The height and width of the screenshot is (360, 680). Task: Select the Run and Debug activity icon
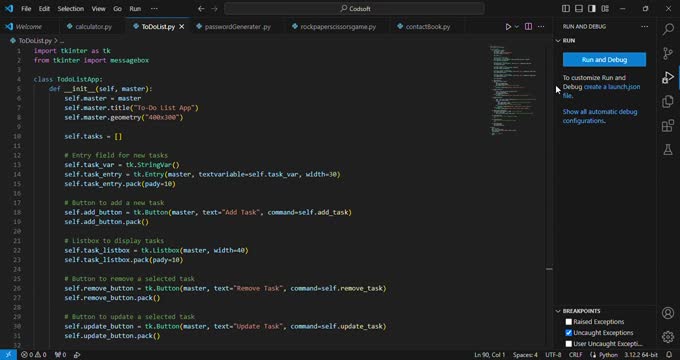coord(668,78)
